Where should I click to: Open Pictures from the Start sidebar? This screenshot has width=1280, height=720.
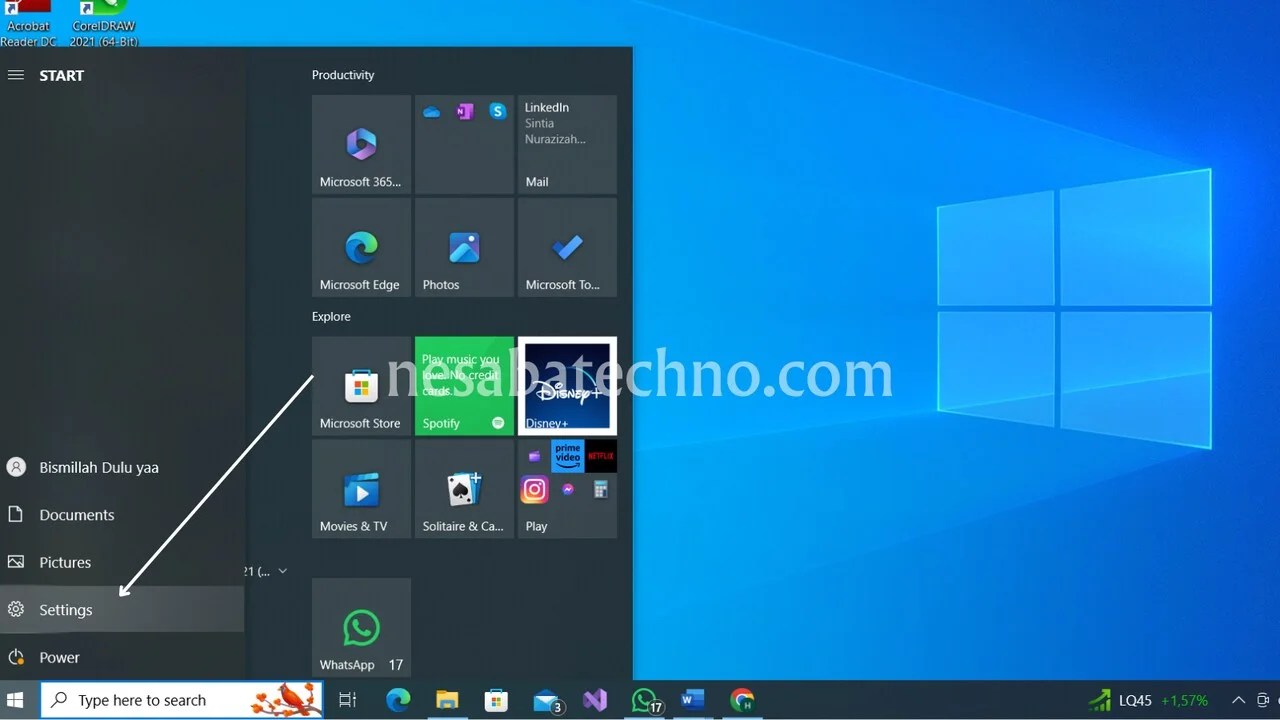122,562
